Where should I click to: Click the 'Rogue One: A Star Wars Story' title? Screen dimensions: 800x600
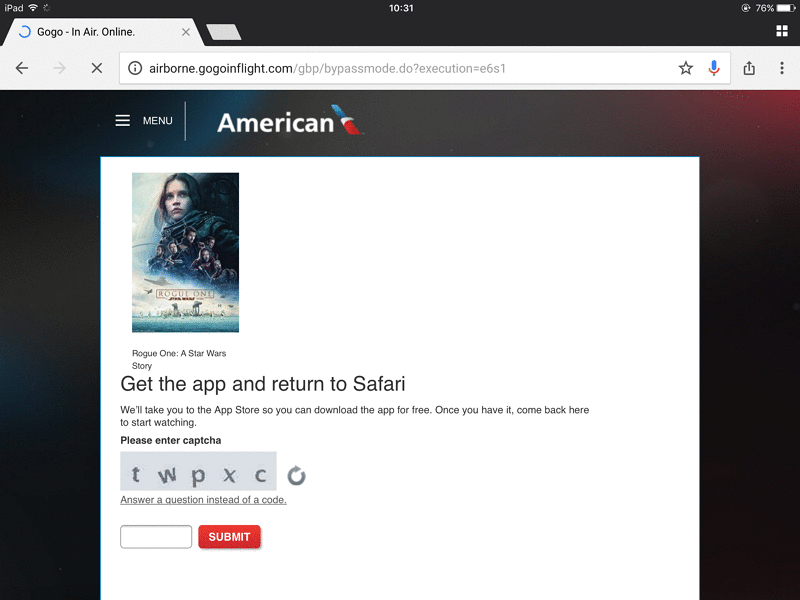[x=179, y=359]
